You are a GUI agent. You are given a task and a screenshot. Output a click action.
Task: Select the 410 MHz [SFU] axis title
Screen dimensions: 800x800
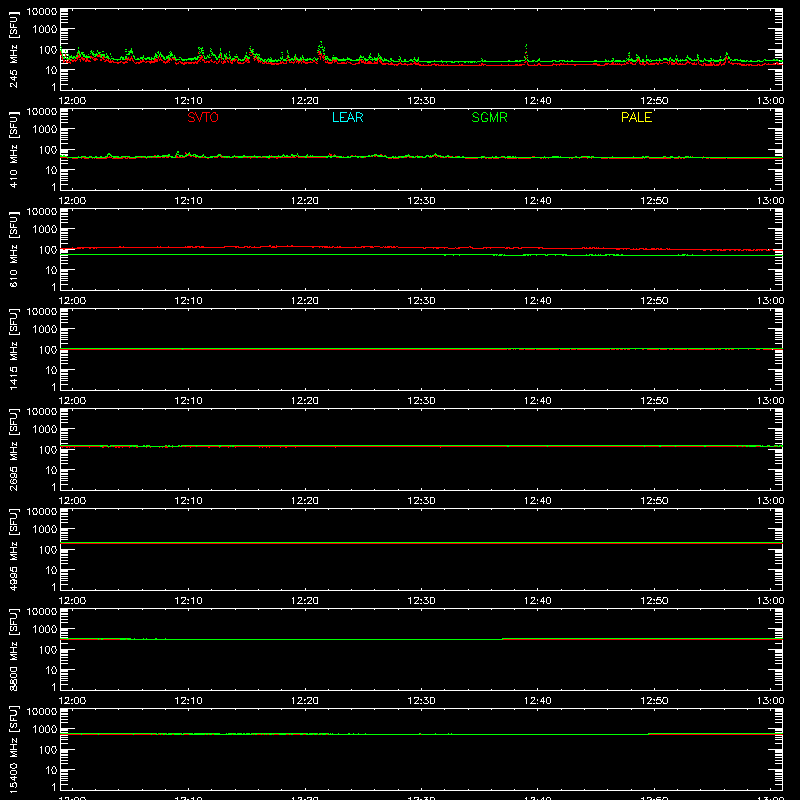13,149
